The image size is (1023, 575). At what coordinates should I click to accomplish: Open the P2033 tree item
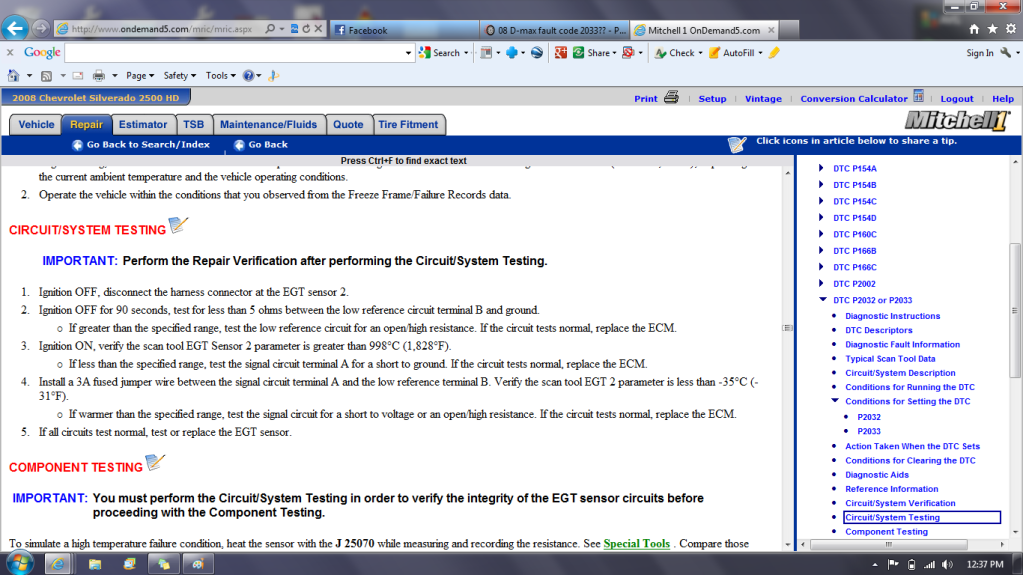tap(868, 431)
